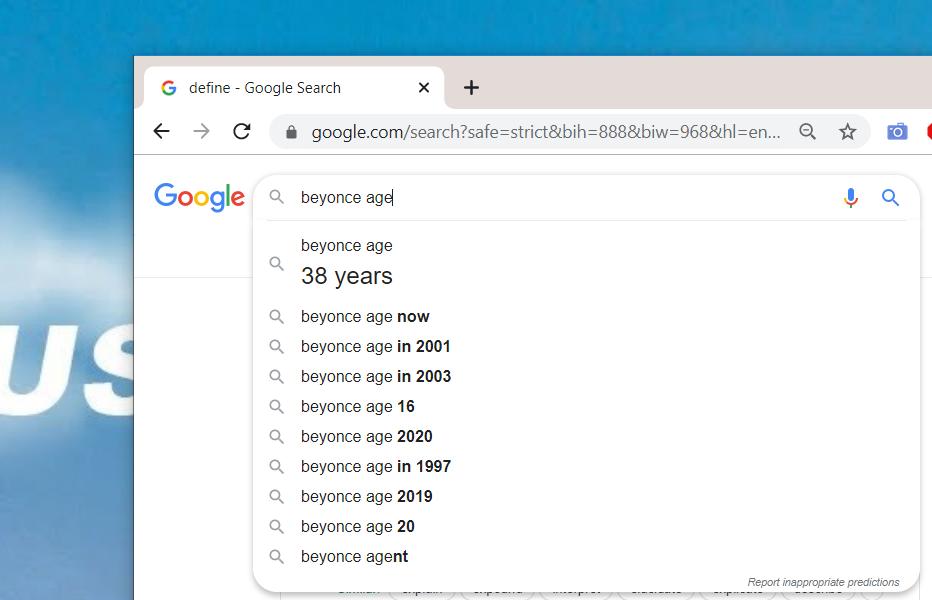
Task: Click the address bar URL
Action: [x=546, y=131]
